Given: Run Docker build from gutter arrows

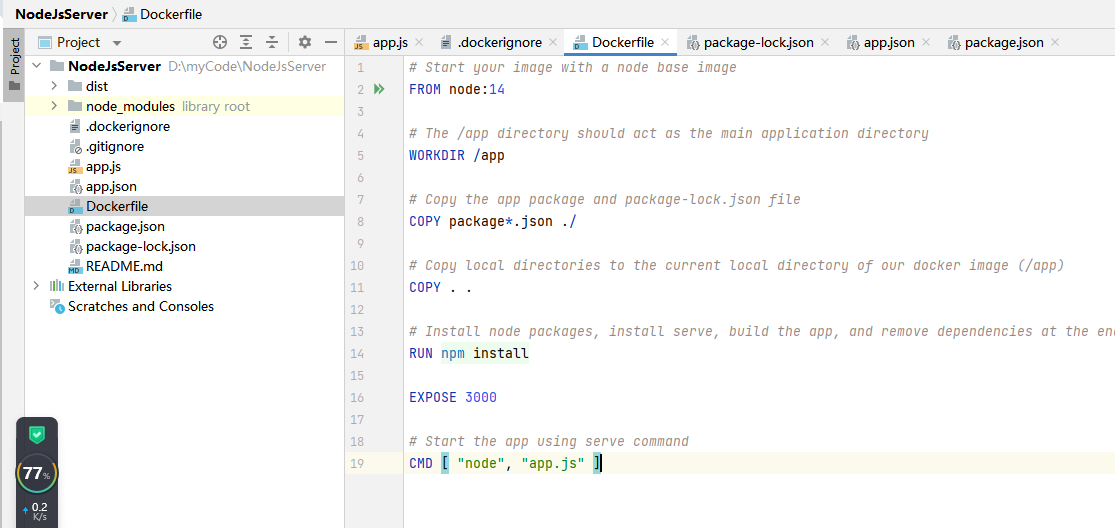Looking at the screenshot, I should click(379, 89).
